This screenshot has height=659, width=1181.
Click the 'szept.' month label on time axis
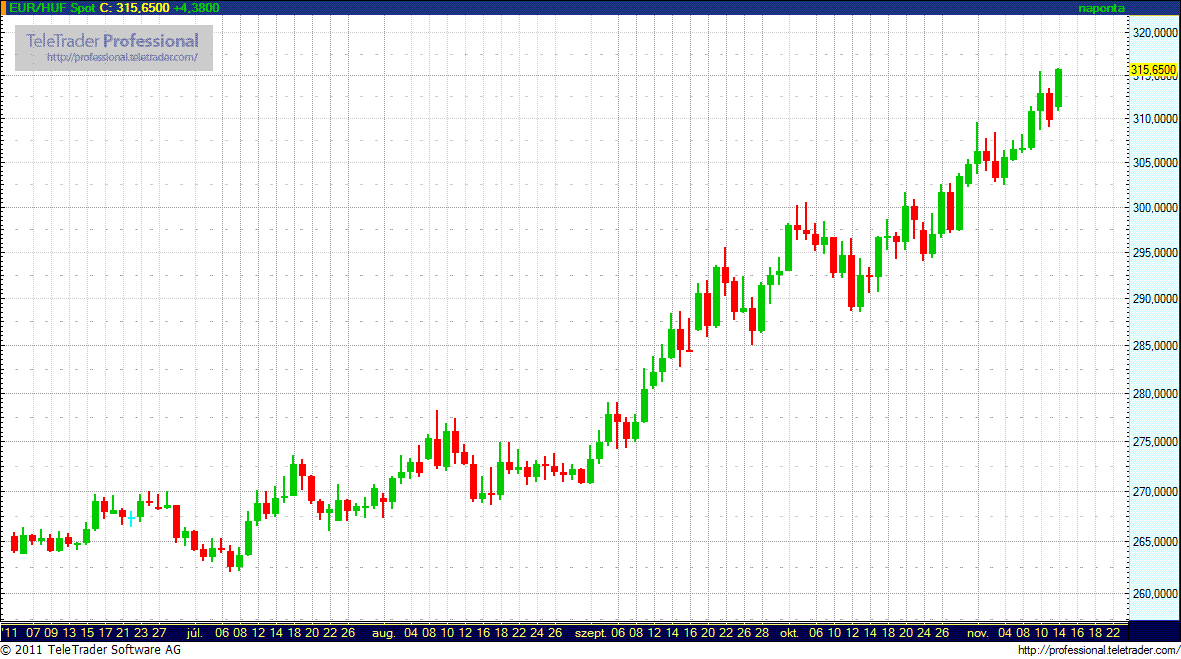point(590,633)
